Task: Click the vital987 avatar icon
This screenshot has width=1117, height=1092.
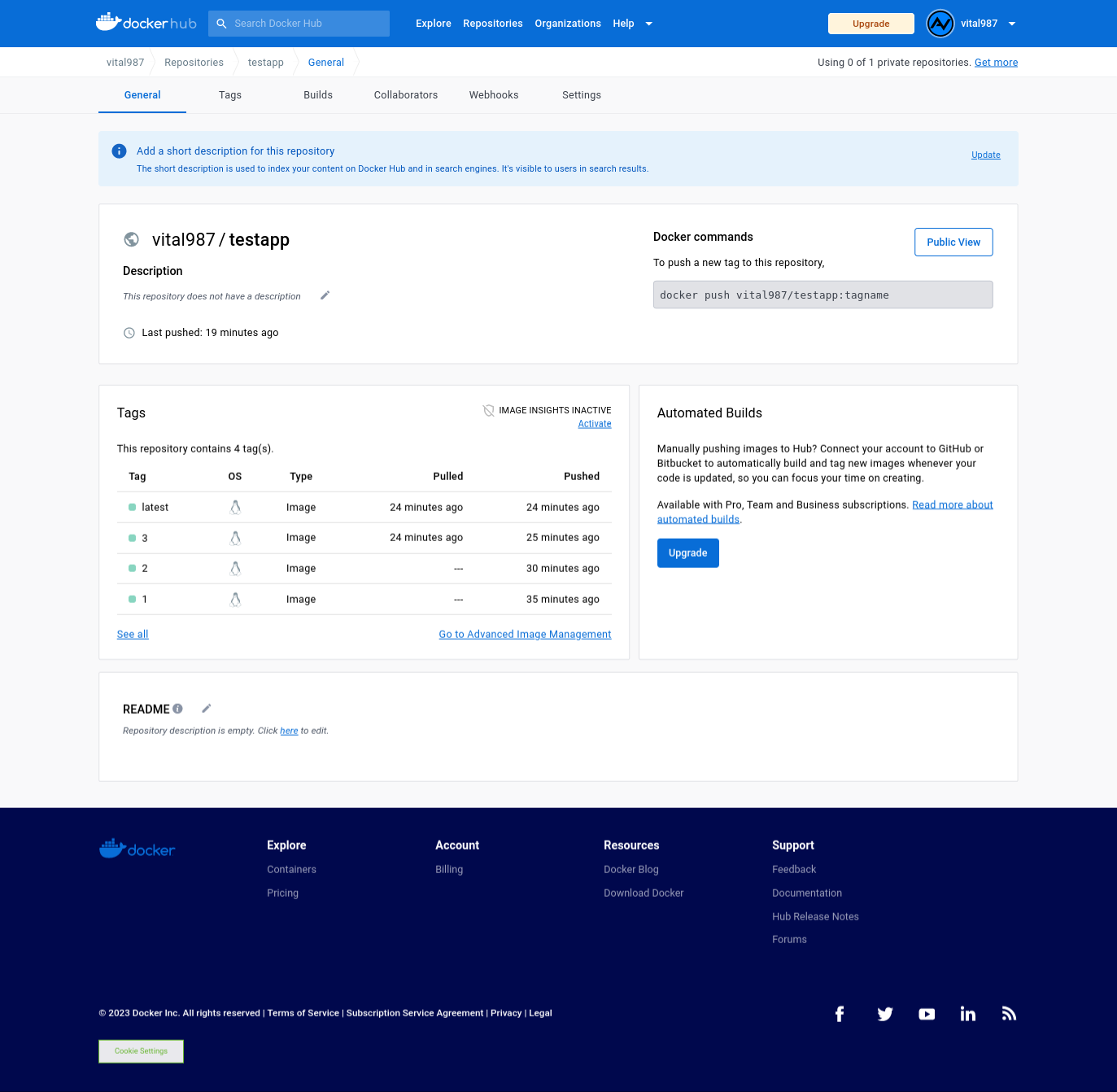Action: coord(940,24)
